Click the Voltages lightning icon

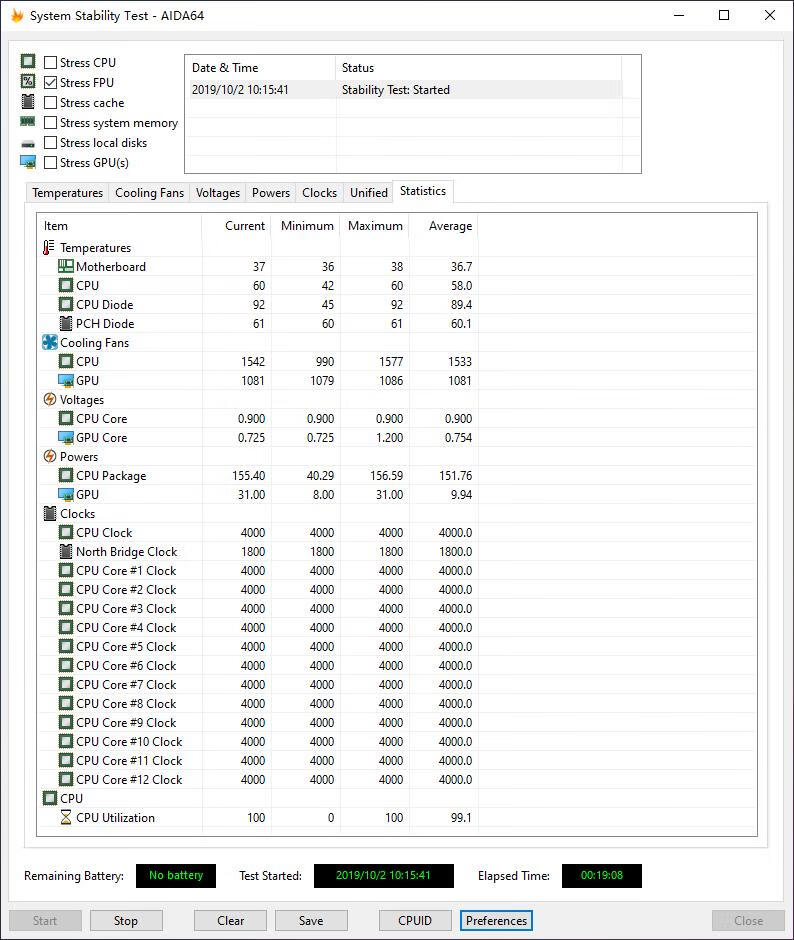pos(50,399)
